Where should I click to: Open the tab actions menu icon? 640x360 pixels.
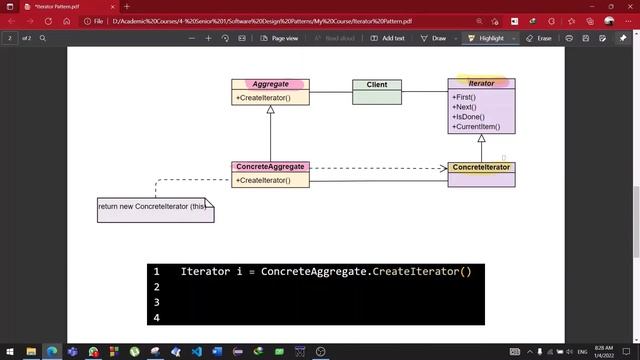(10, 7)
